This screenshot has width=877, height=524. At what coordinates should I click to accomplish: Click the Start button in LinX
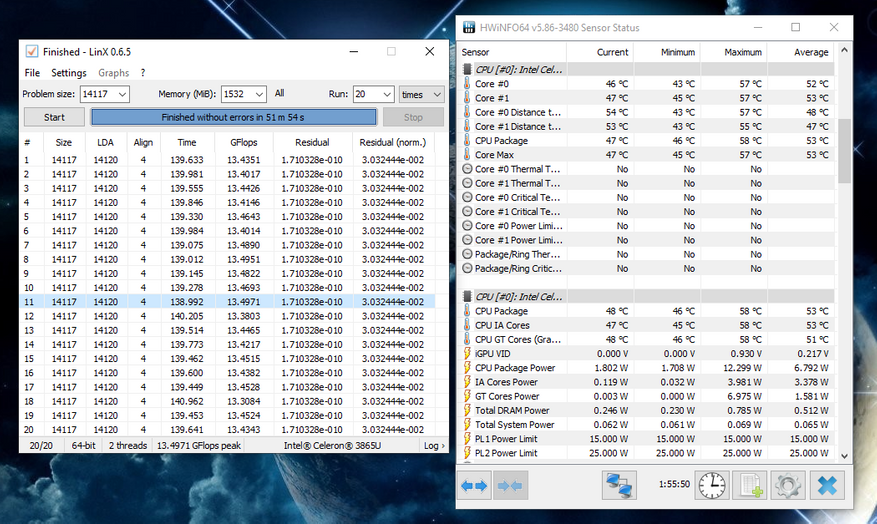coord(54,117)
